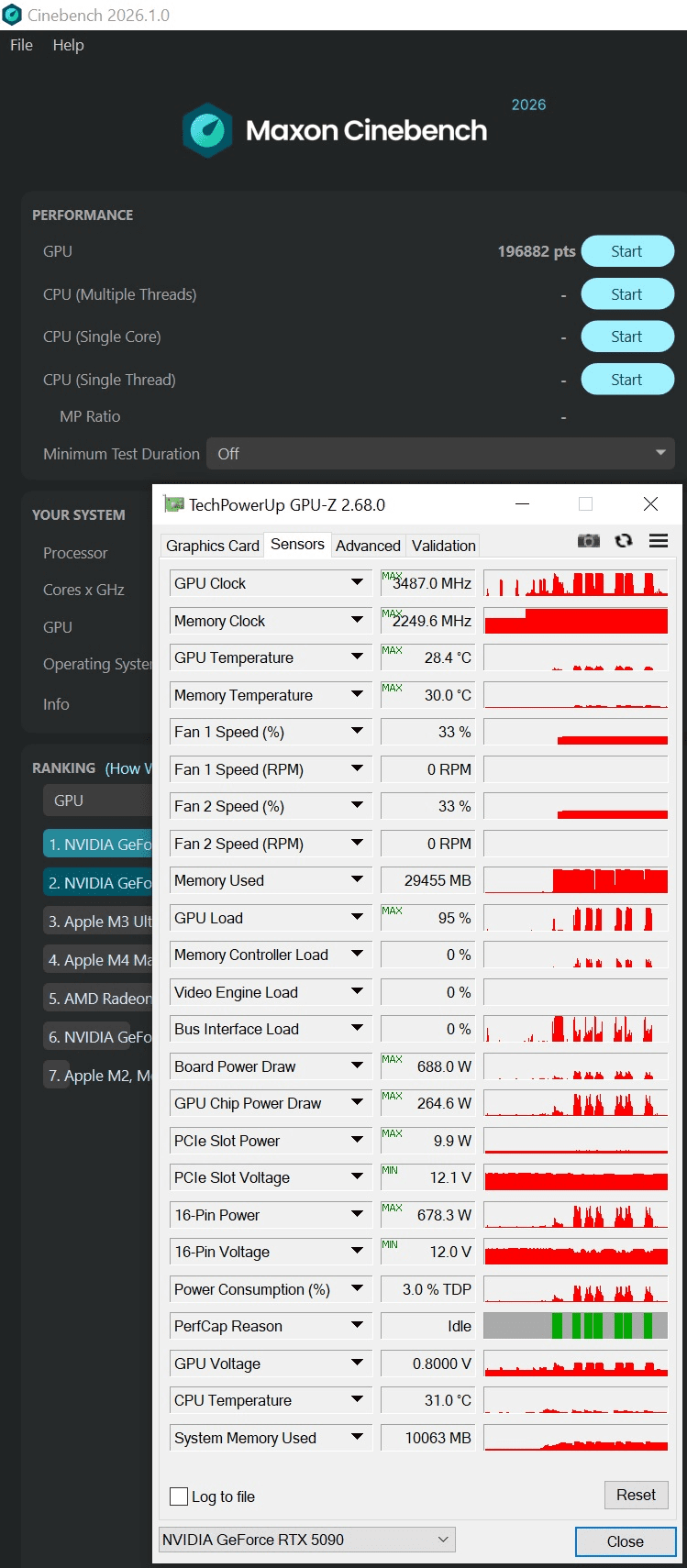Click the Cinebench title bar app icon
This screenshot has height=1568, width=687.
[13, 15]
